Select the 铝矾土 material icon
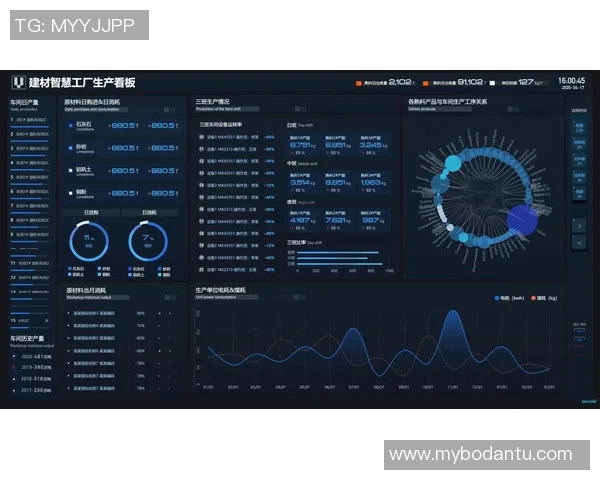 [x=69, y=171]
